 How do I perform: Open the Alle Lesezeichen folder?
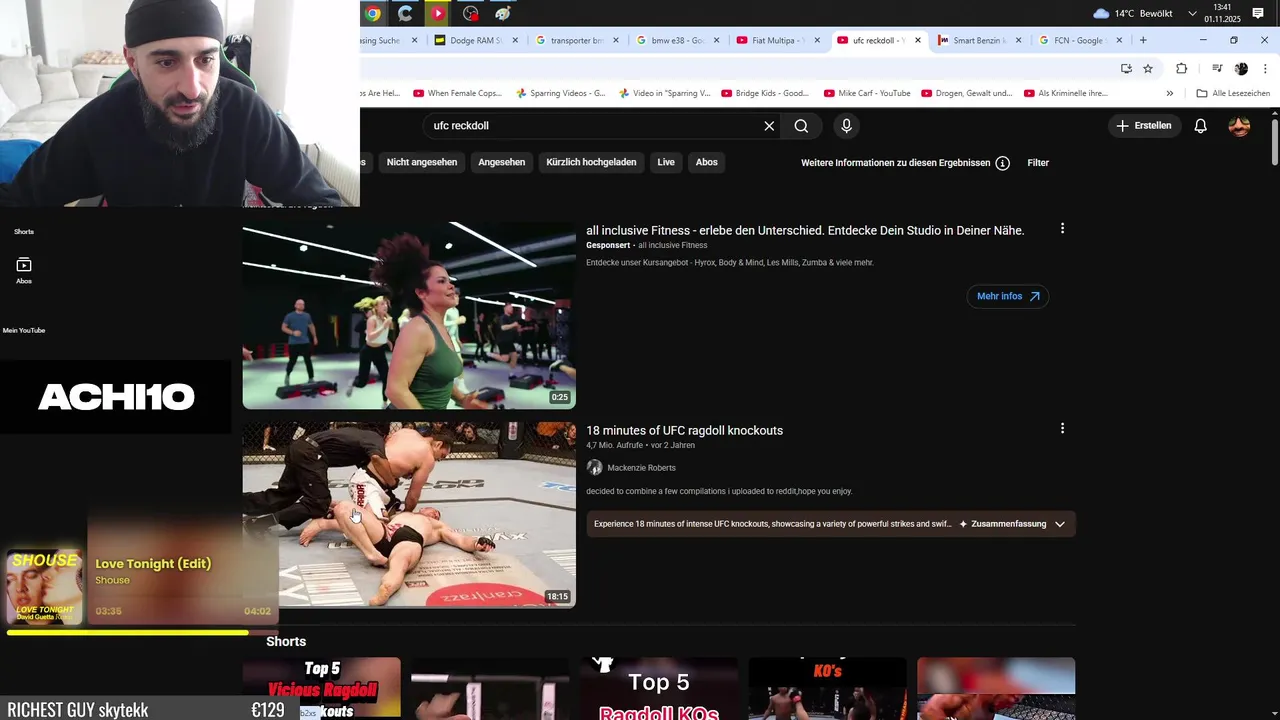[x=1233, y=93]
